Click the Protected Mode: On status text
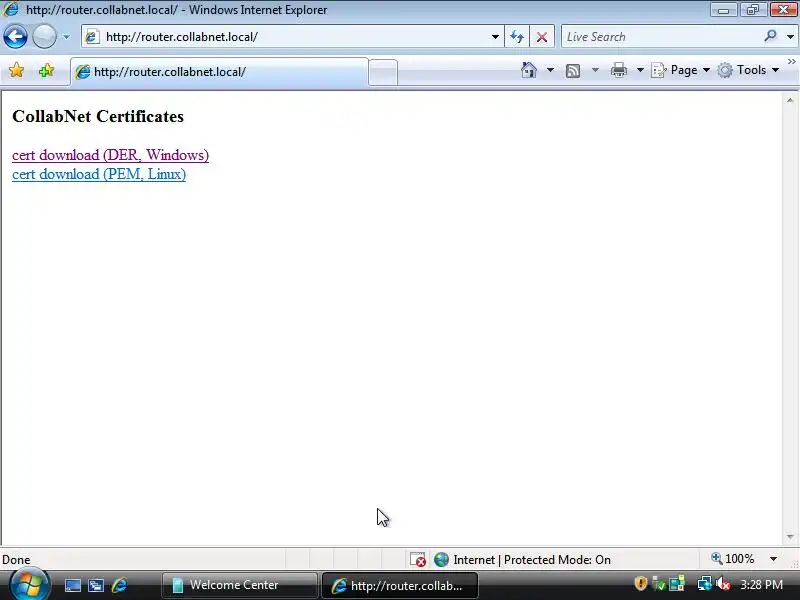This screenshot has height=600, width=800. (x=557, y=560)
